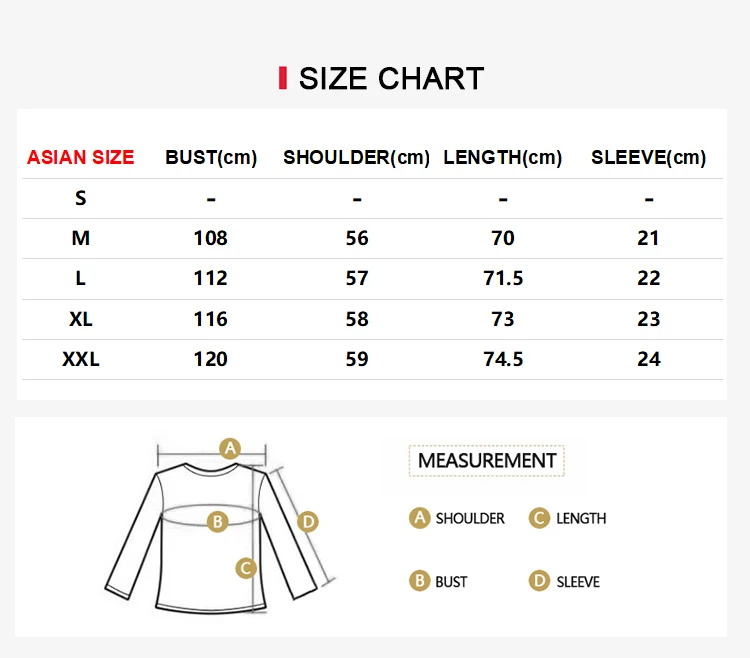Viewport: 750px width, 658px height.
Task: Click the red bar beside SIZE CHART title
Action: pos(283,78)
